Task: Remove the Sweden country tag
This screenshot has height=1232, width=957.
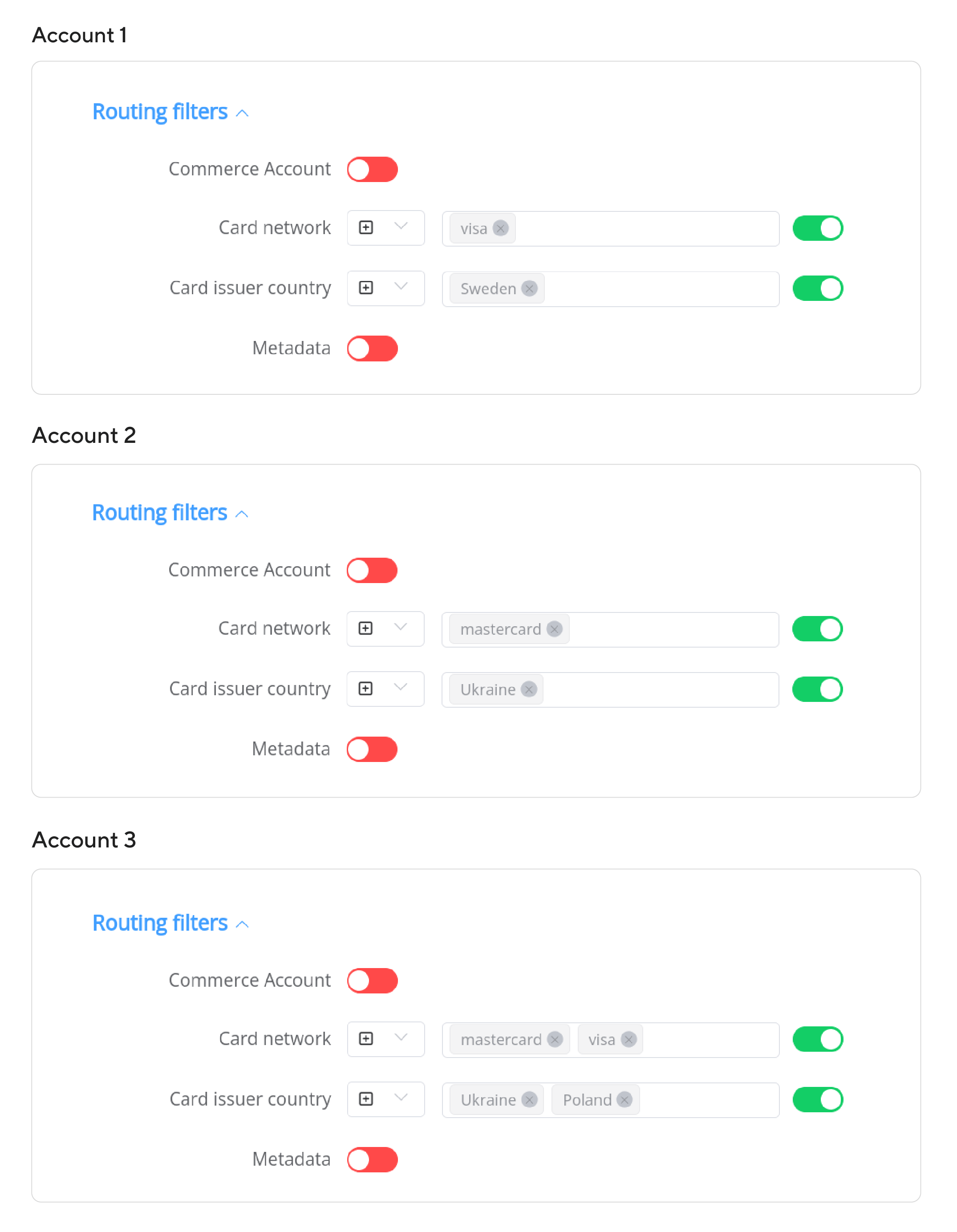Action: [x=529, y=289]
